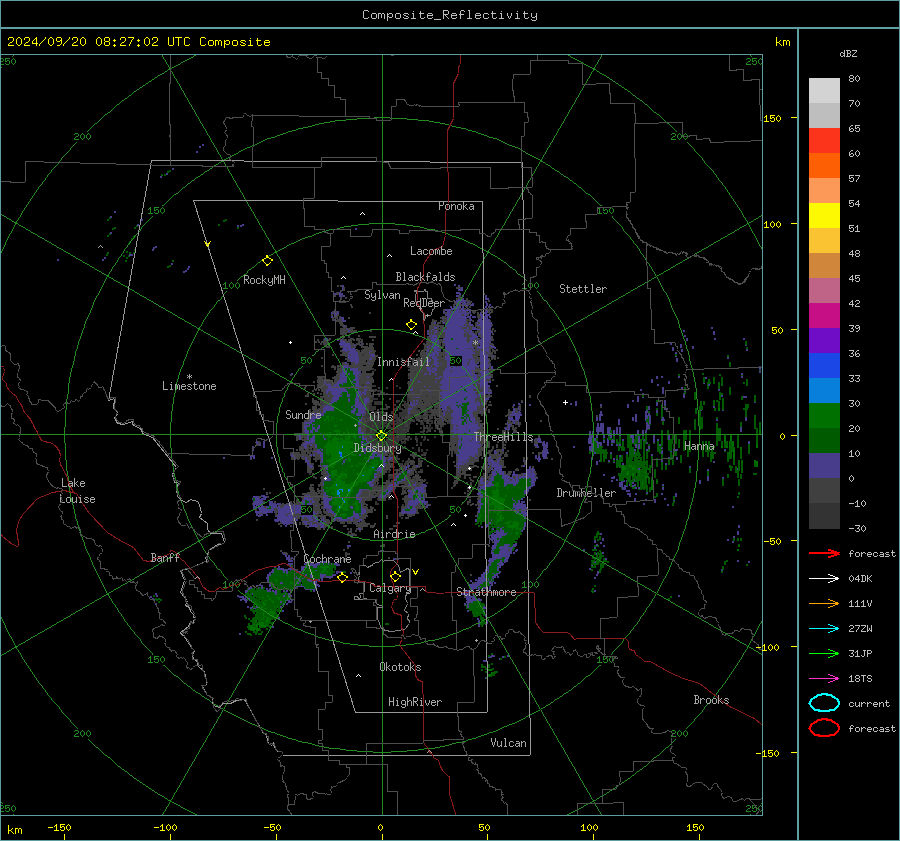Click the Hanna town label
Viewport: 900px width, 841px height.
point(699,446)
